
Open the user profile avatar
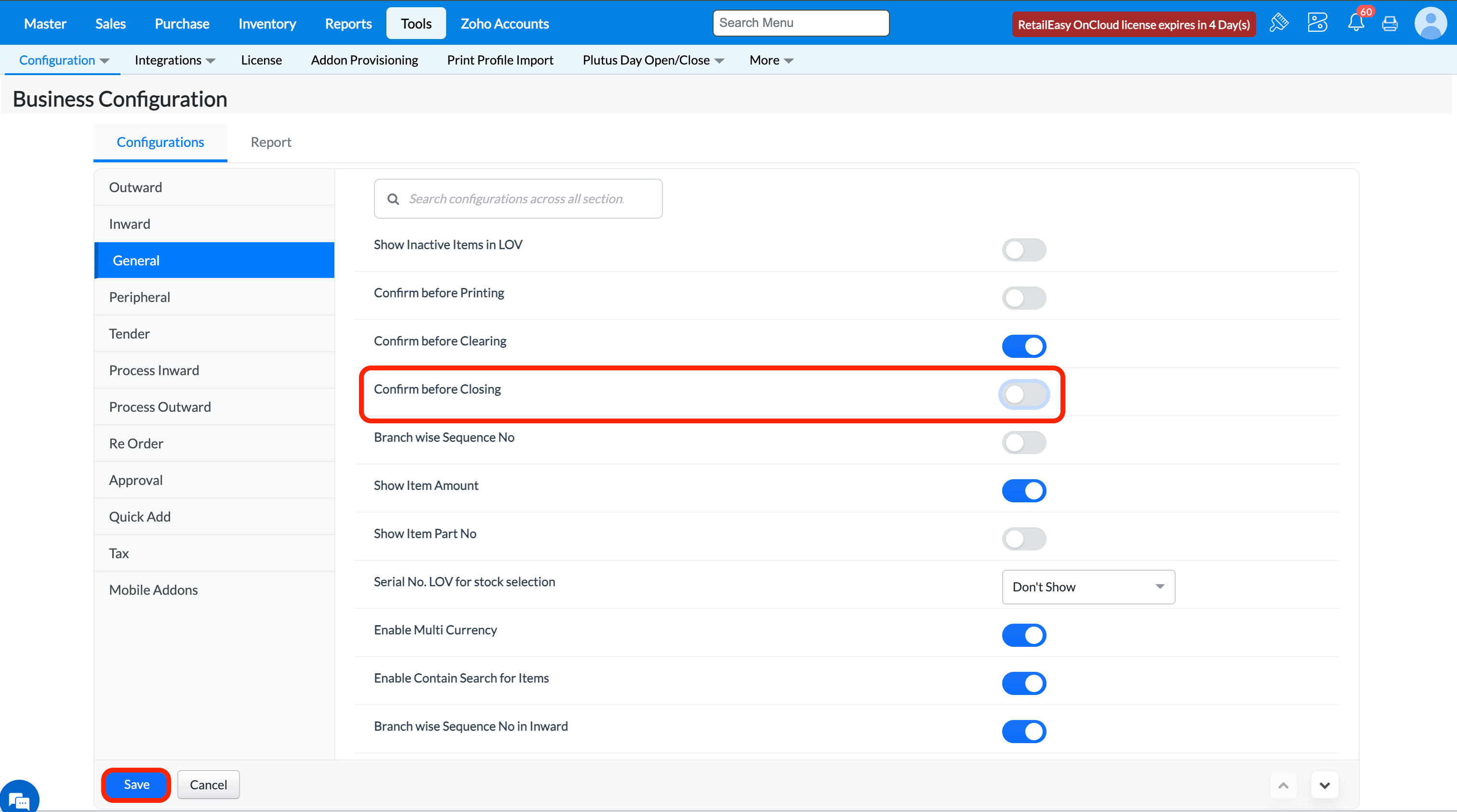click(1431, 23)
